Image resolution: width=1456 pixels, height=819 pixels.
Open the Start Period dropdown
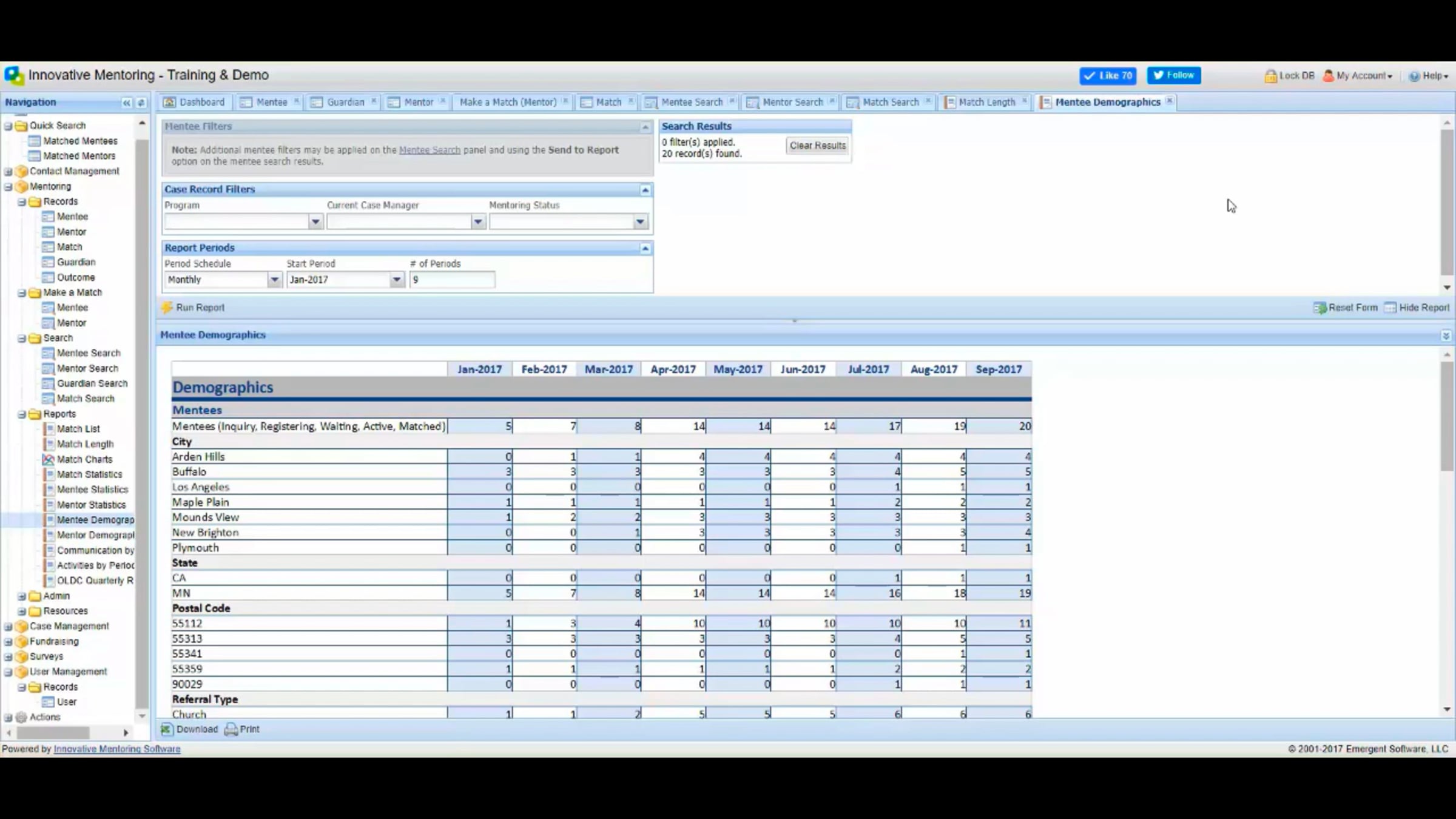coord(397,280)
